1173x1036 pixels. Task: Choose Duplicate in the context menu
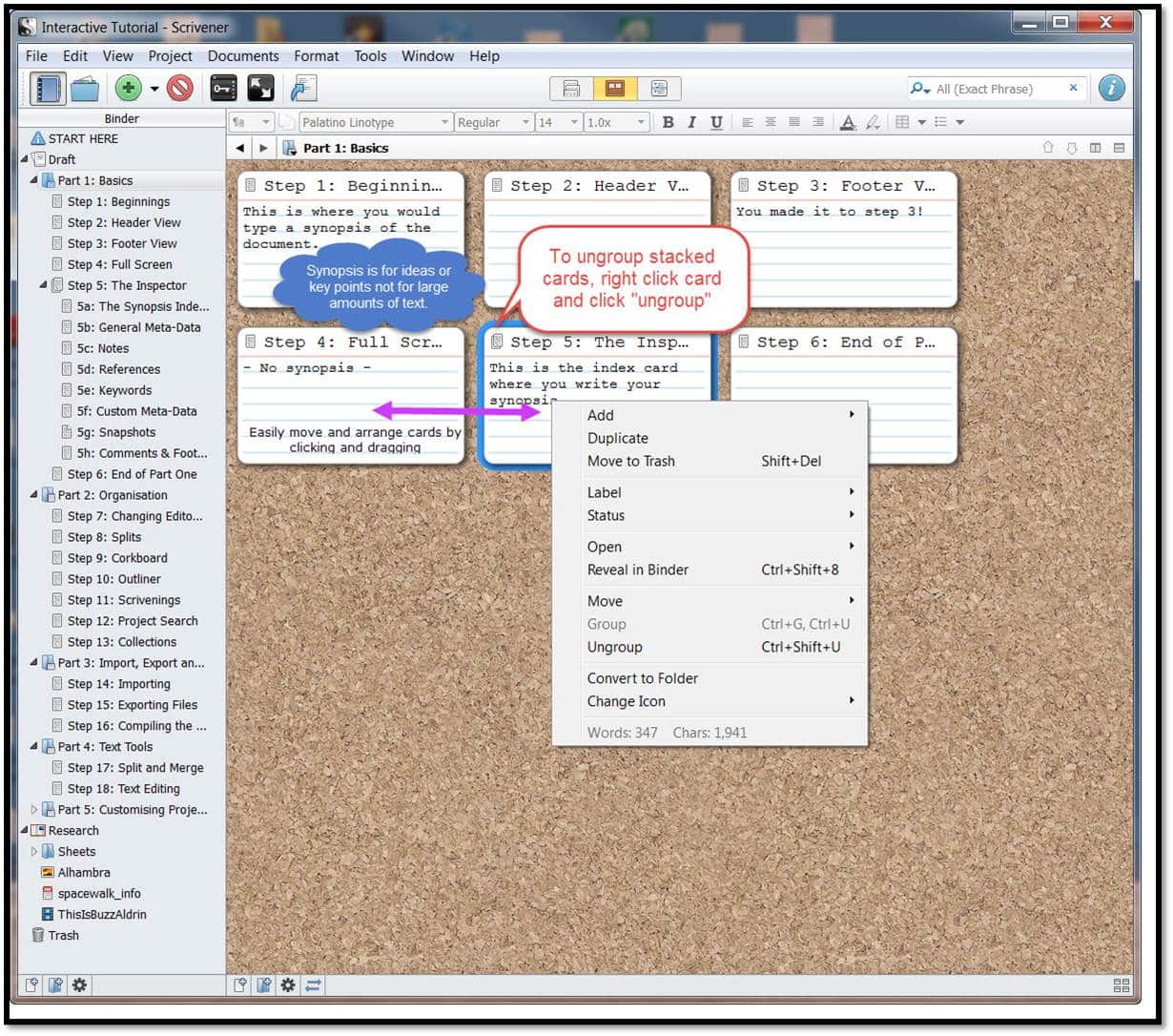click(x=710, y=438)
